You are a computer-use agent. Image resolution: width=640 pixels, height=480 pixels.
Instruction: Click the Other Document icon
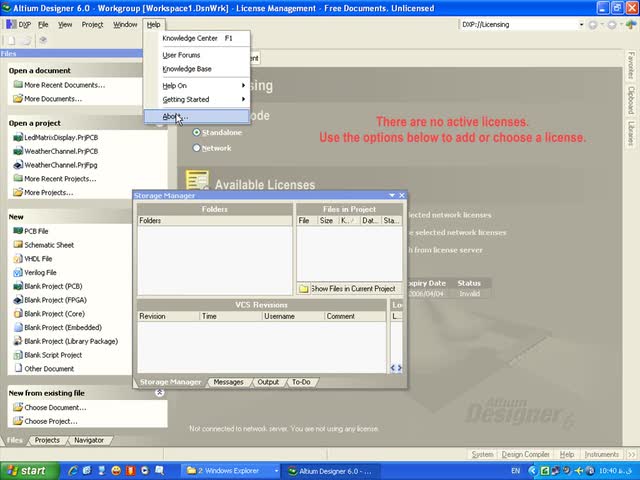[18, 368]
